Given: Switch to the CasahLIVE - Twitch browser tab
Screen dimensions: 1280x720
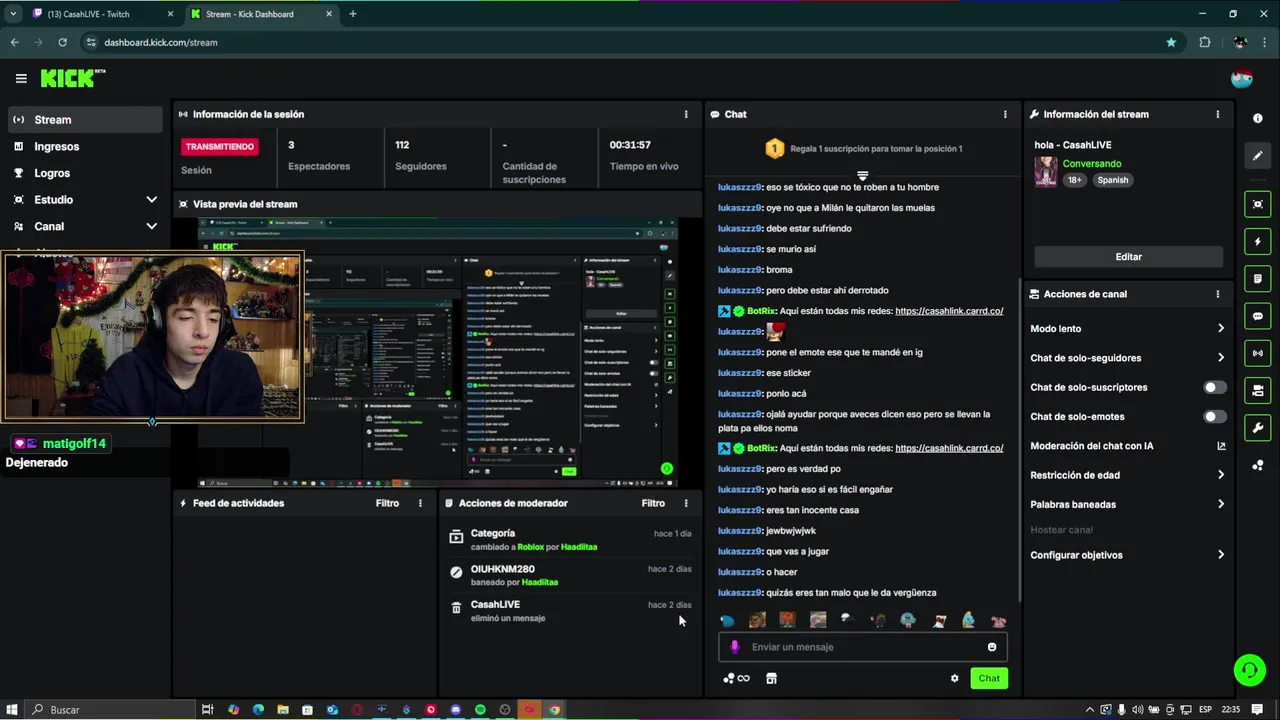Looking at the screenshot, I should (100, 14).
